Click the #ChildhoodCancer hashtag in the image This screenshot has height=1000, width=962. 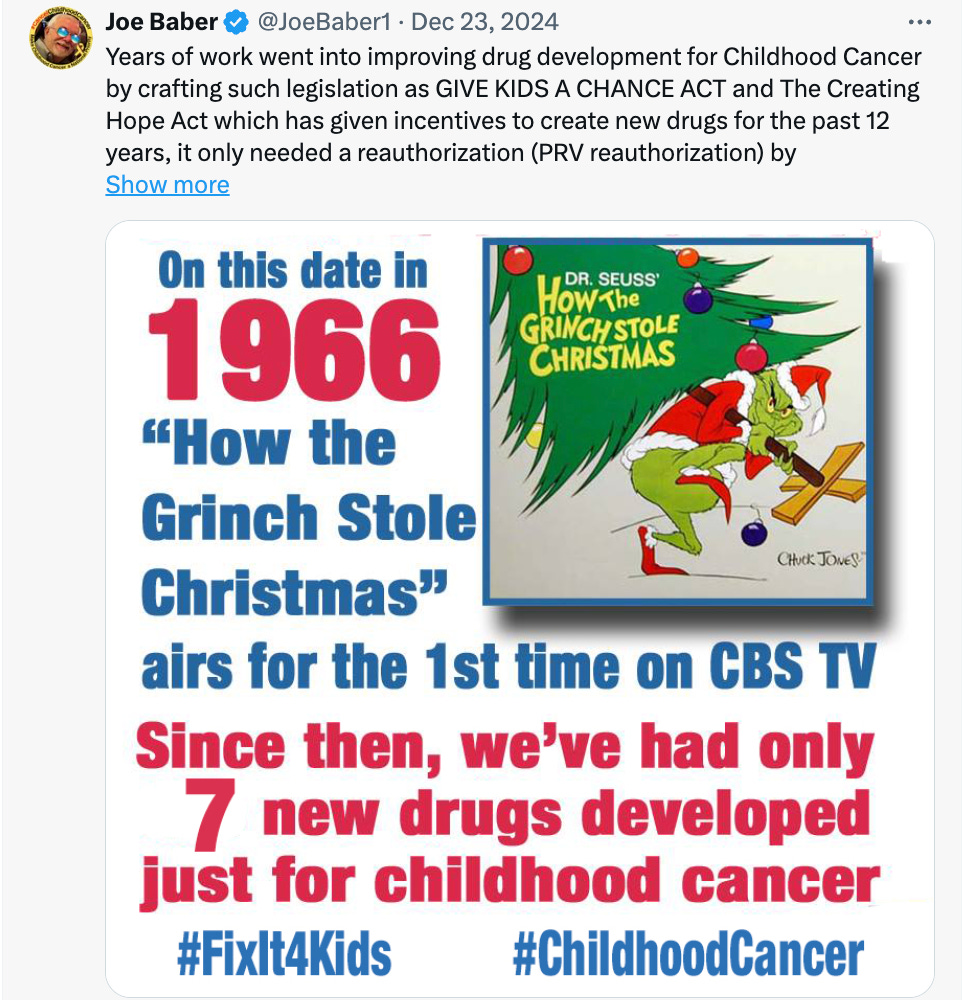tap(687, 954)
